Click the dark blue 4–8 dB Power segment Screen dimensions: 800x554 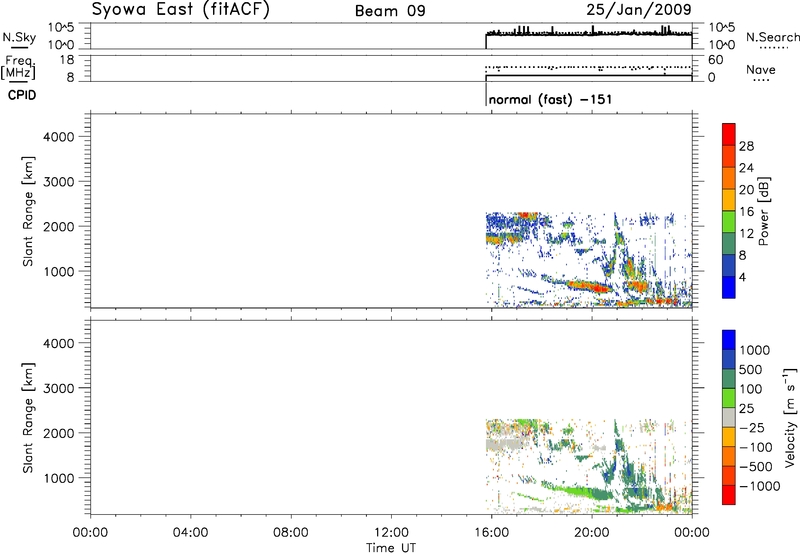[729, 265]
